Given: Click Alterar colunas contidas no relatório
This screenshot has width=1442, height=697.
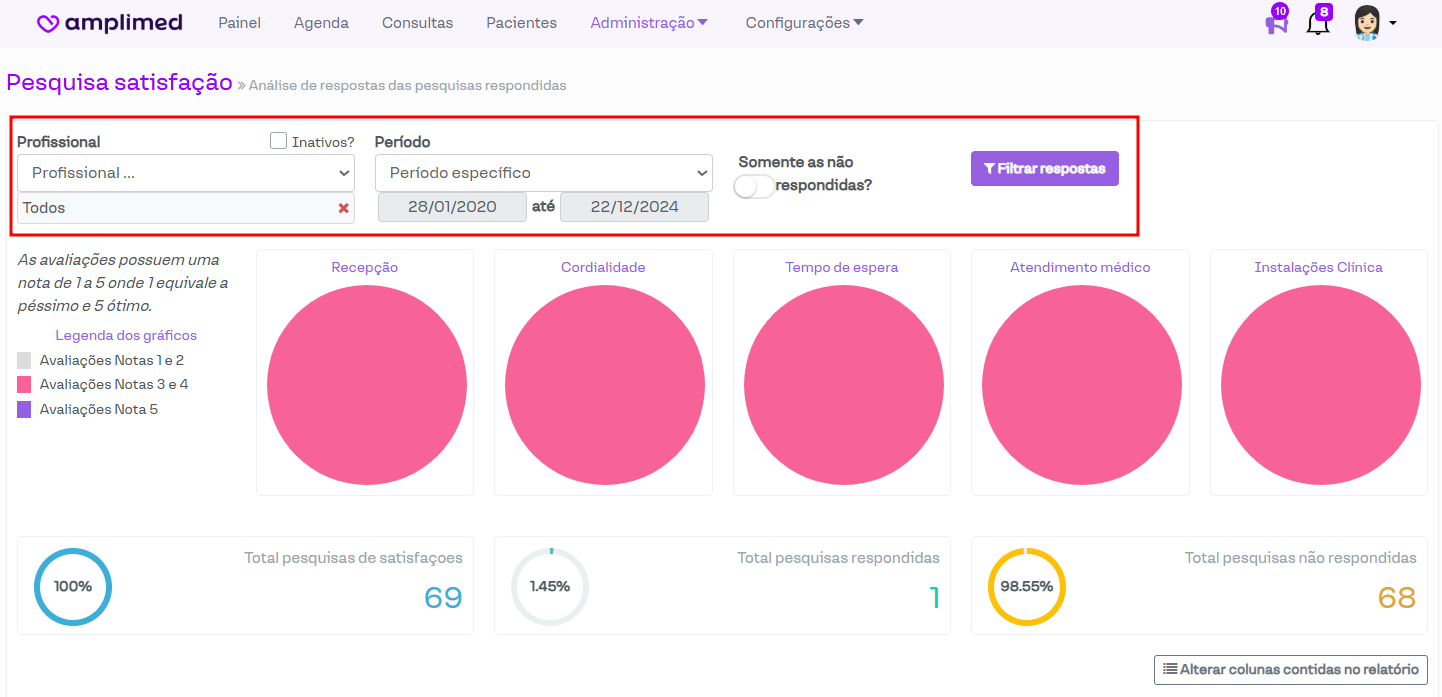Looking at the screenshot, I should click(1291, 670).
